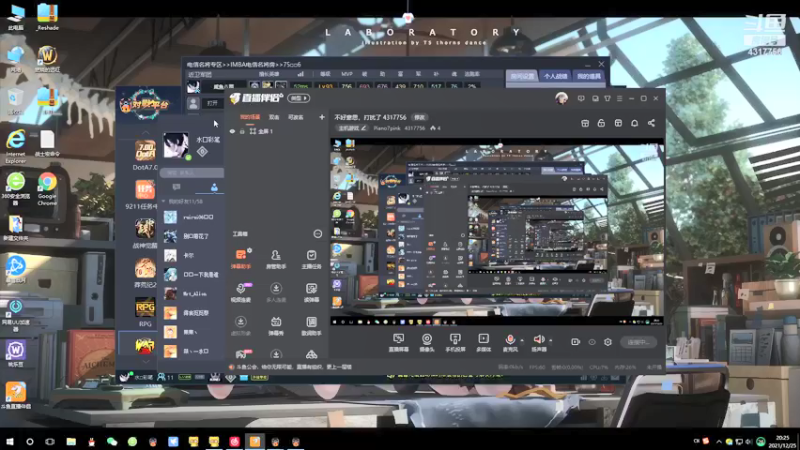This screenshot has width=800, height=450.
Task: Open WeChat from the taskbar
Action: tap(112, 441)
